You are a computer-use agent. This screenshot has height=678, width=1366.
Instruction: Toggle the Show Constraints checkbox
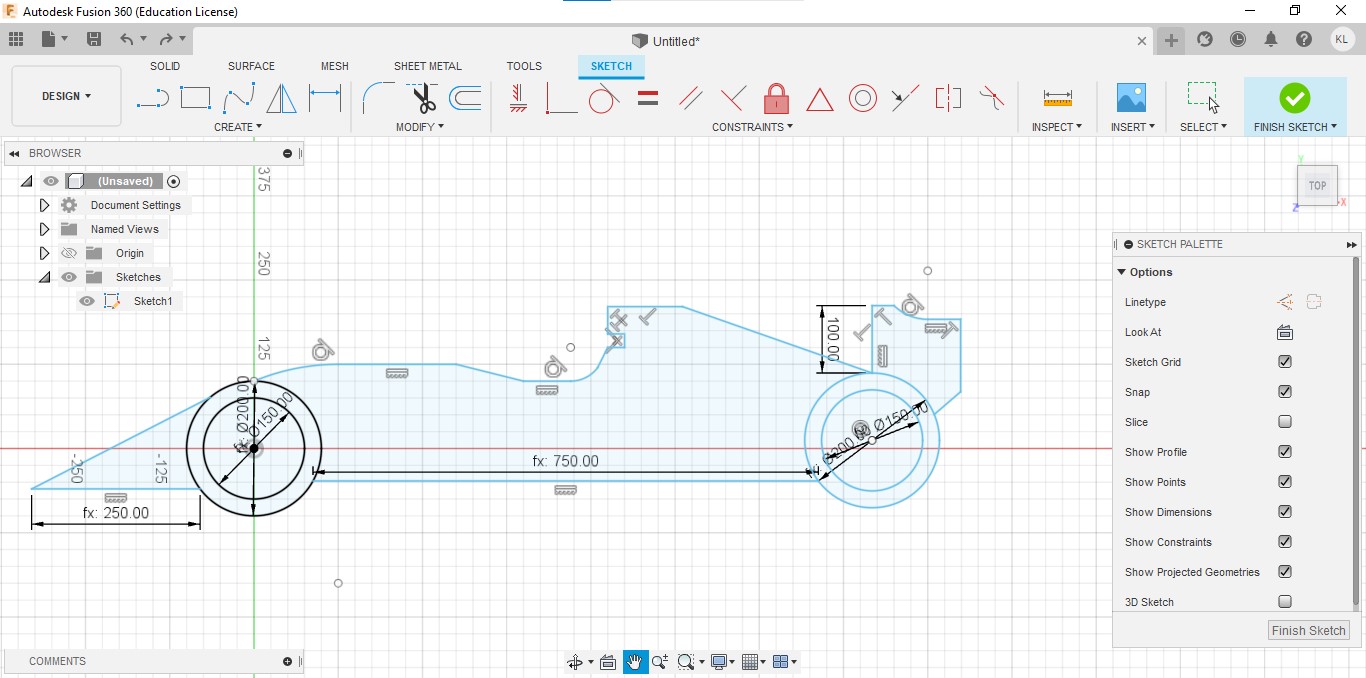click(1285, 542)
